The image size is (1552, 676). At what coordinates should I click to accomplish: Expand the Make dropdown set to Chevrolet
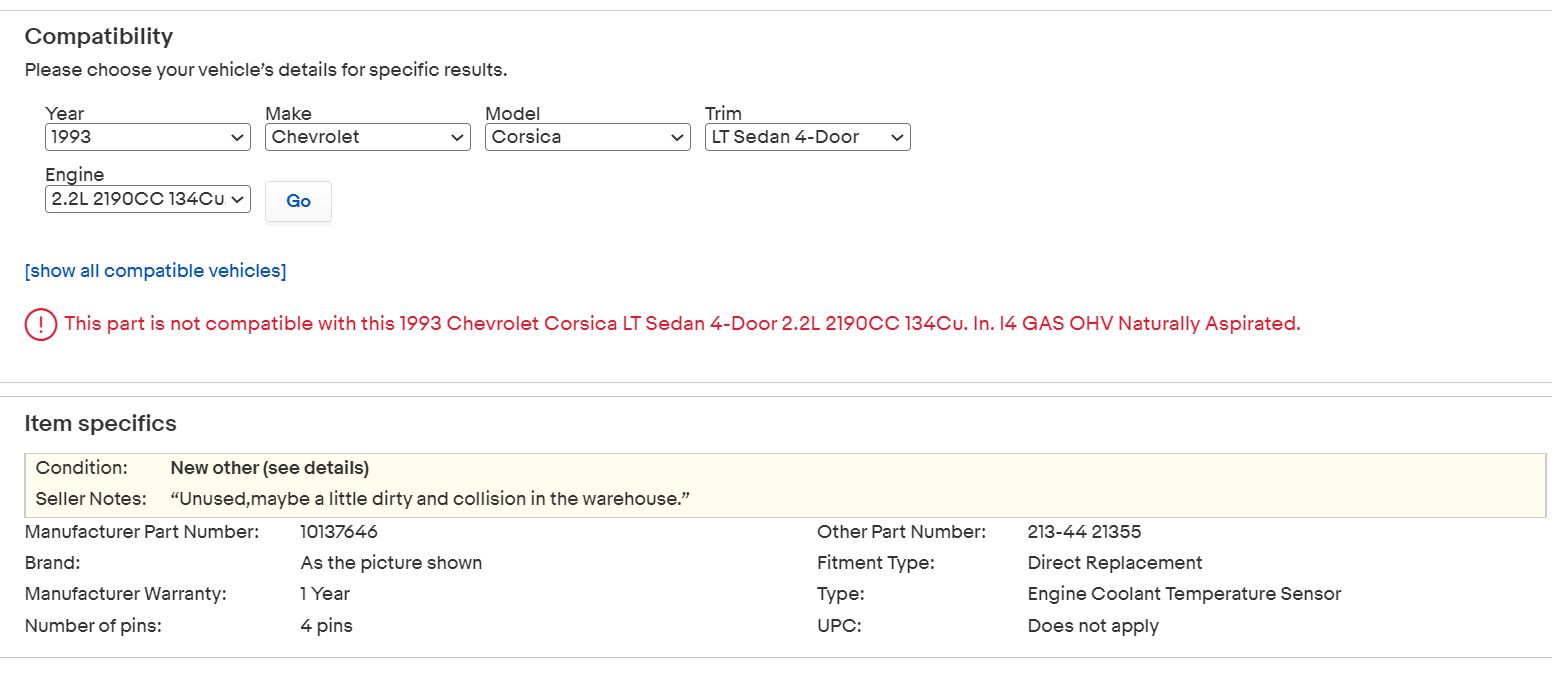click(368, 137)
